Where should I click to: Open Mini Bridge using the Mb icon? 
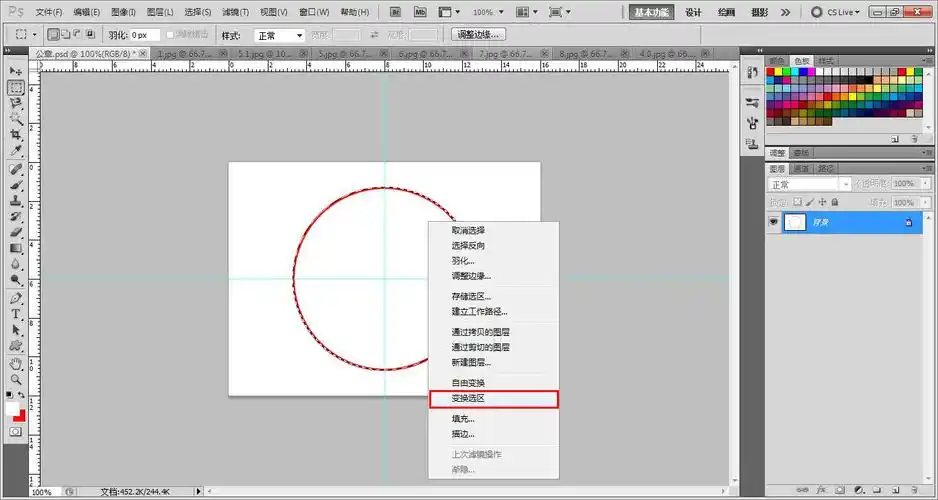(420, 12)
